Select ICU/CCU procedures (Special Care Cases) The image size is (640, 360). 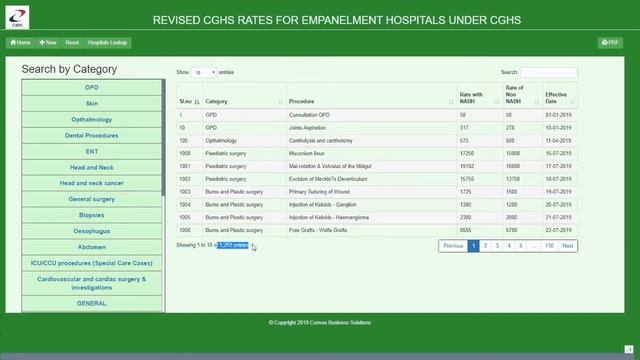coord(91,263)
